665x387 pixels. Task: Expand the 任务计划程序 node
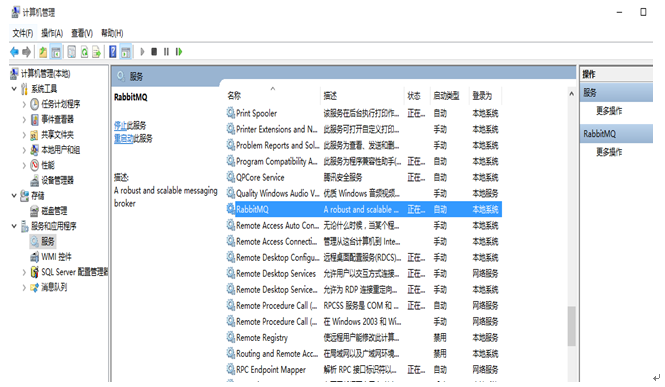pyautogui.click(x=24, y=104)
